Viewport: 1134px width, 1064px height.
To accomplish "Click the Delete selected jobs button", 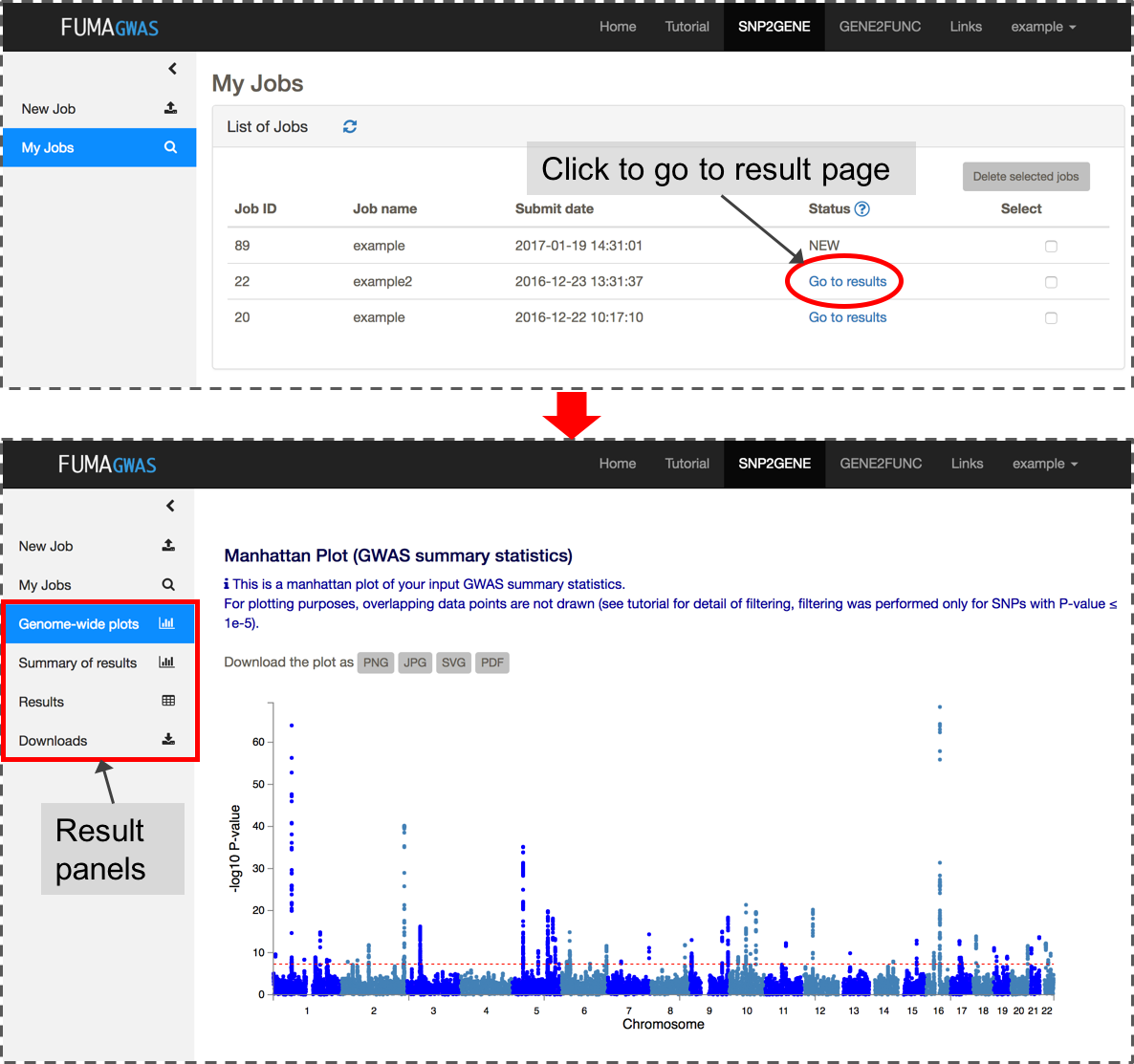I will [x=1026, y=177].
